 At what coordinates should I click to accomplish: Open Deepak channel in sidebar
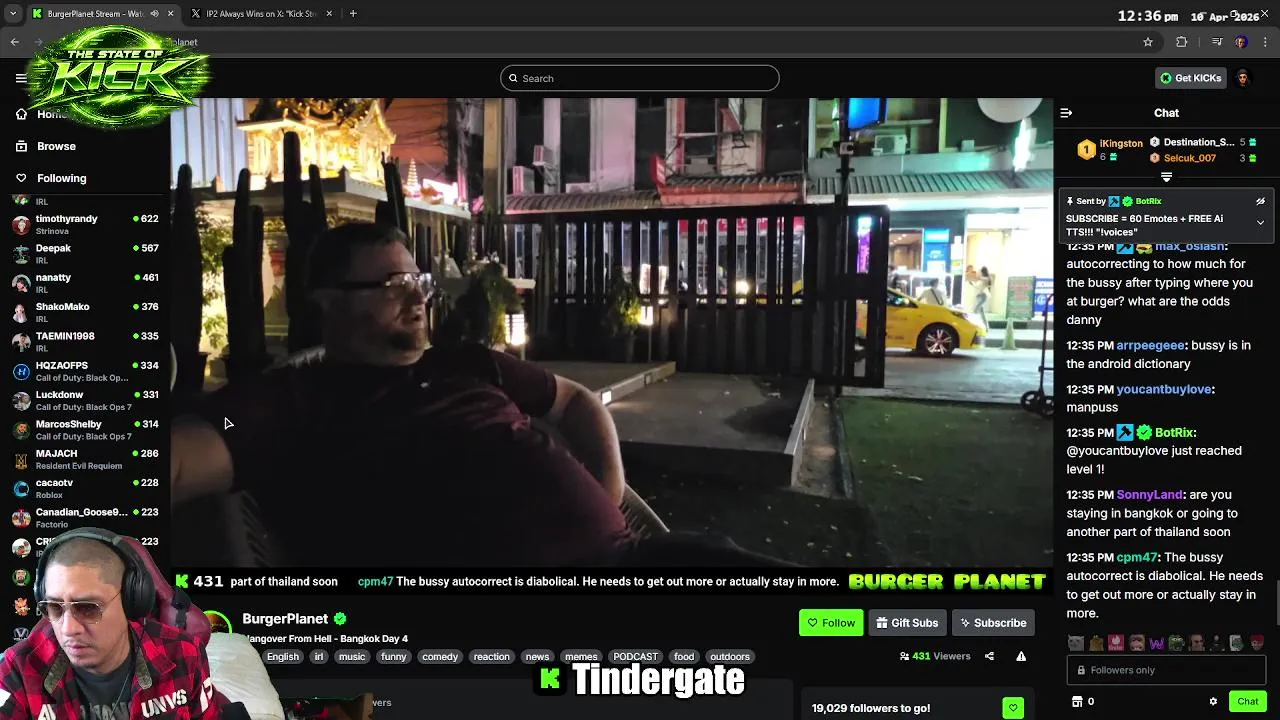pos(85,253)
